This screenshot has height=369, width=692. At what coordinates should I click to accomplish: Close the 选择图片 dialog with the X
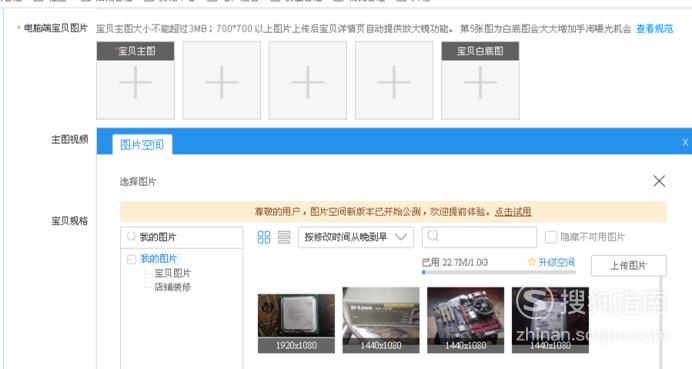point(659,181)
